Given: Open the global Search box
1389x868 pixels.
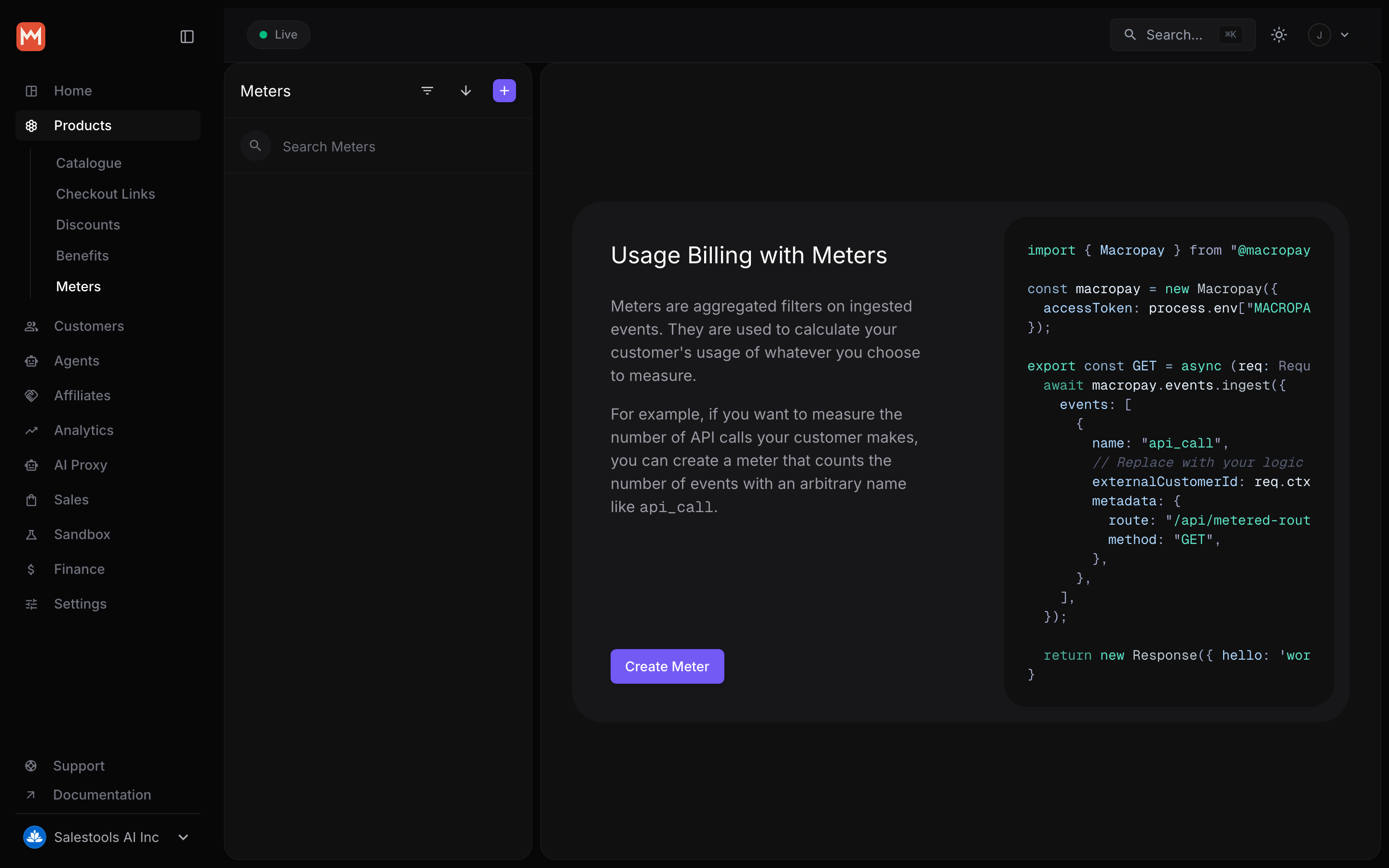Looking at the screenshot, I should (1183, 35).
